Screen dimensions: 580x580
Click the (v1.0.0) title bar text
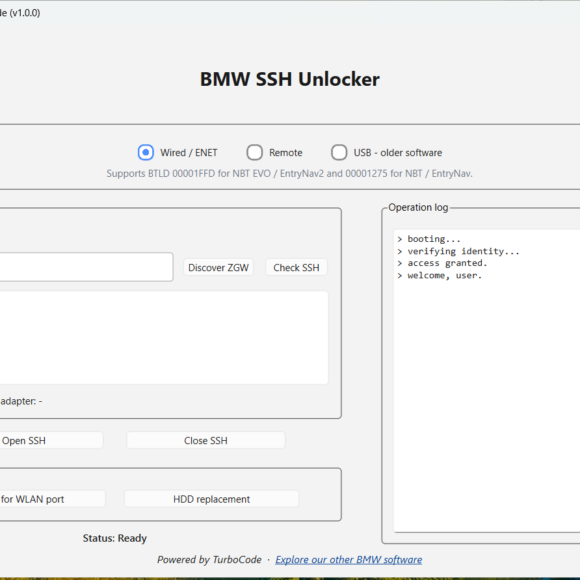[x=25, y=13]
